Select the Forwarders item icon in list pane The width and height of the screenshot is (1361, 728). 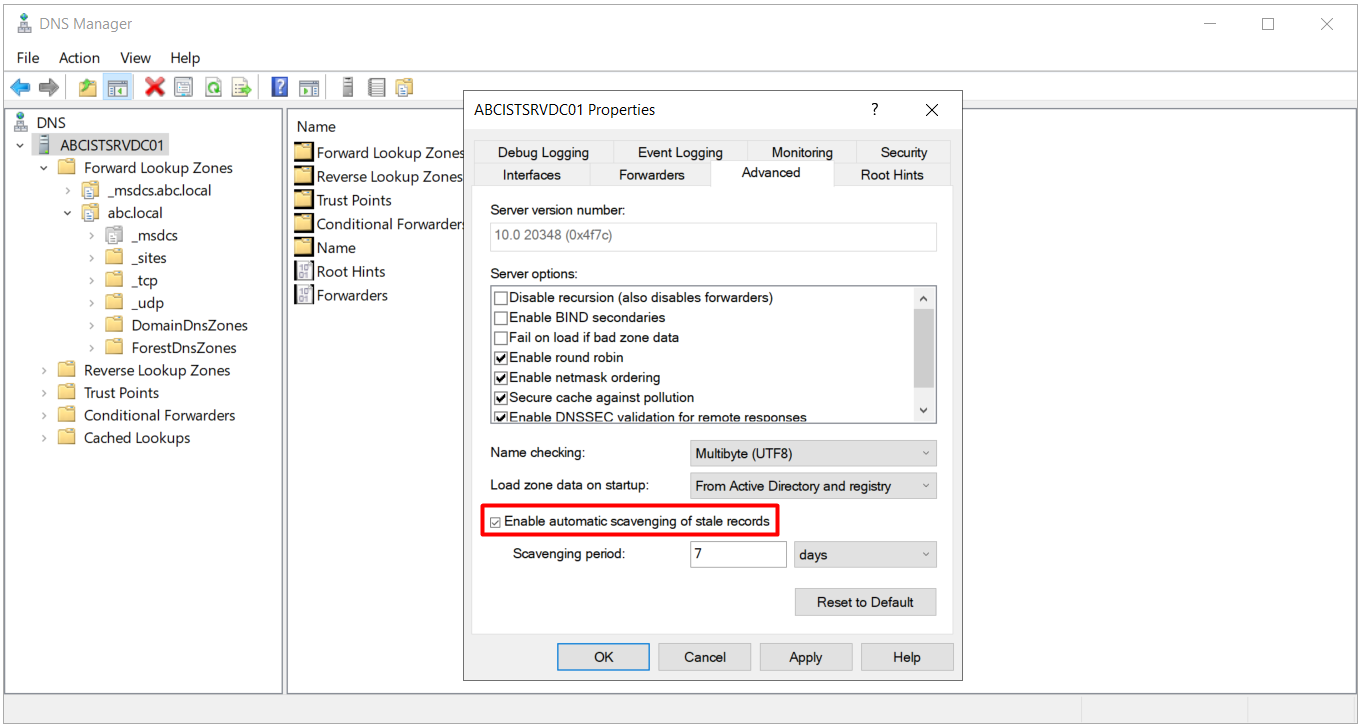304,295
